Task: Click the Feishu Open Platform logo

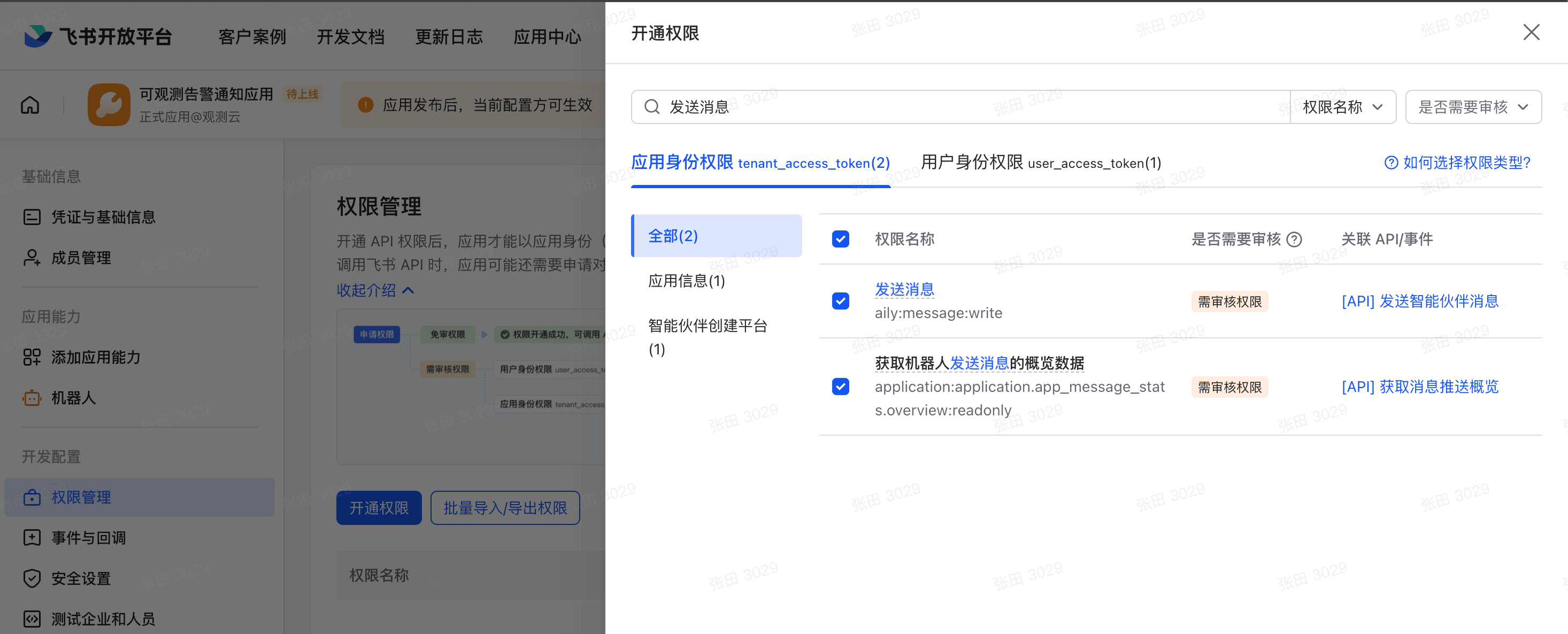Action: (x=38, y=36)
